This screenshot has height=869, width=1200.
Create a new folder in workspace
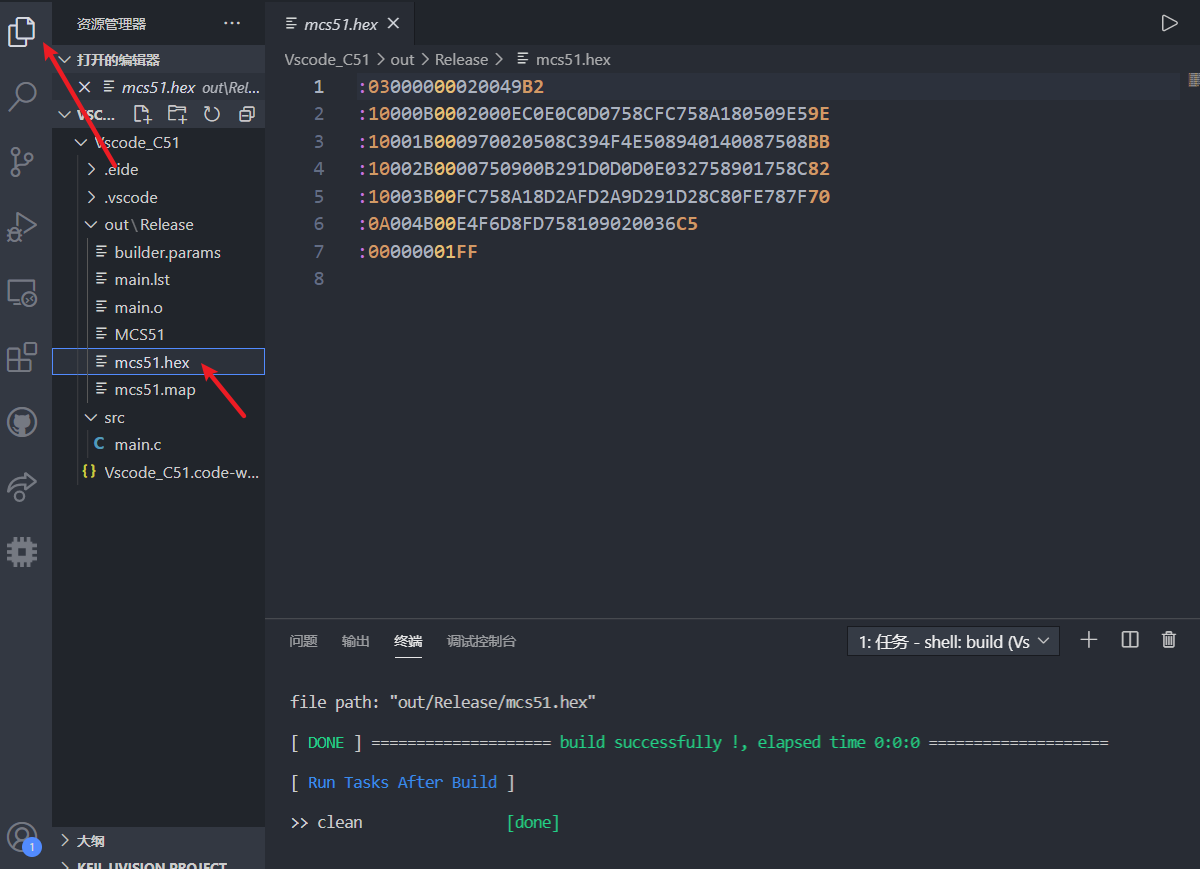tap(177, 114)
